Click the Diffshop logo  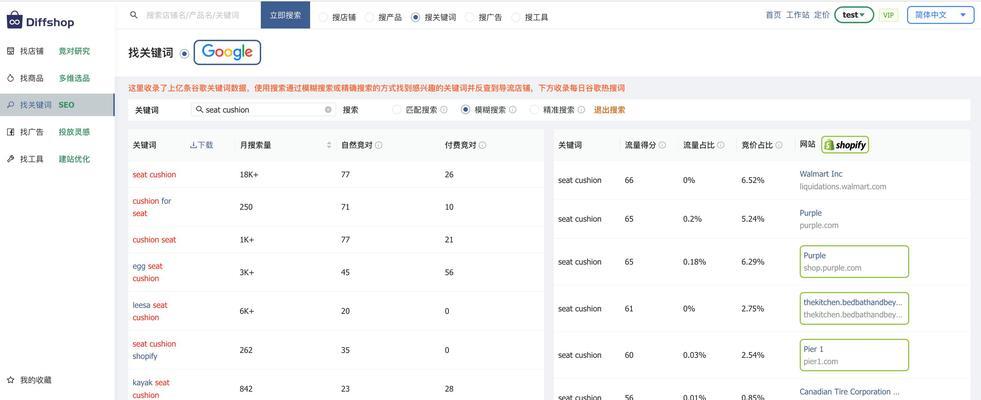(41, 21)
